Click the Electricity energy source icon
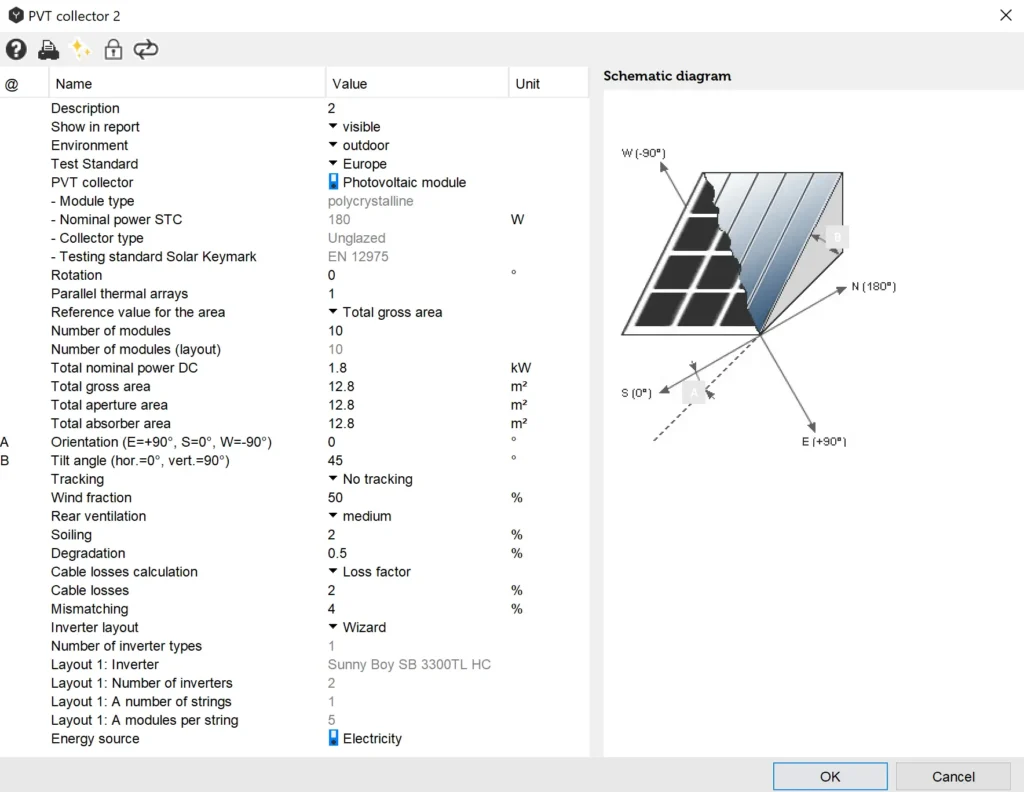Viewport: 1024px width, 792px height. 334,738
